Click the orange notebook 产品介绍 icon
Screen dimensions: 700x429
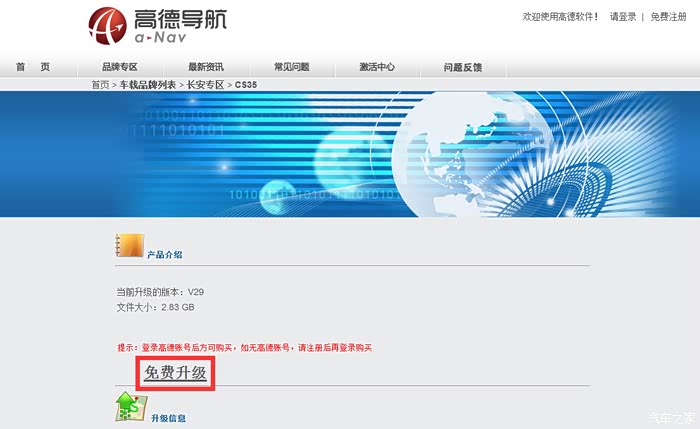129,246
